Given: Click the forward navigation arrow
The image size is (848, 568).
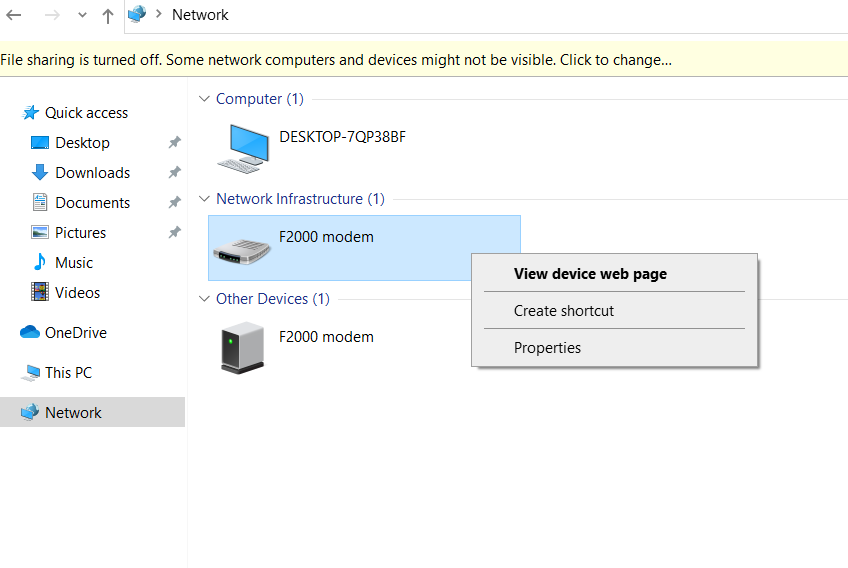Looking at the screenshot, I should click(52, 15).
